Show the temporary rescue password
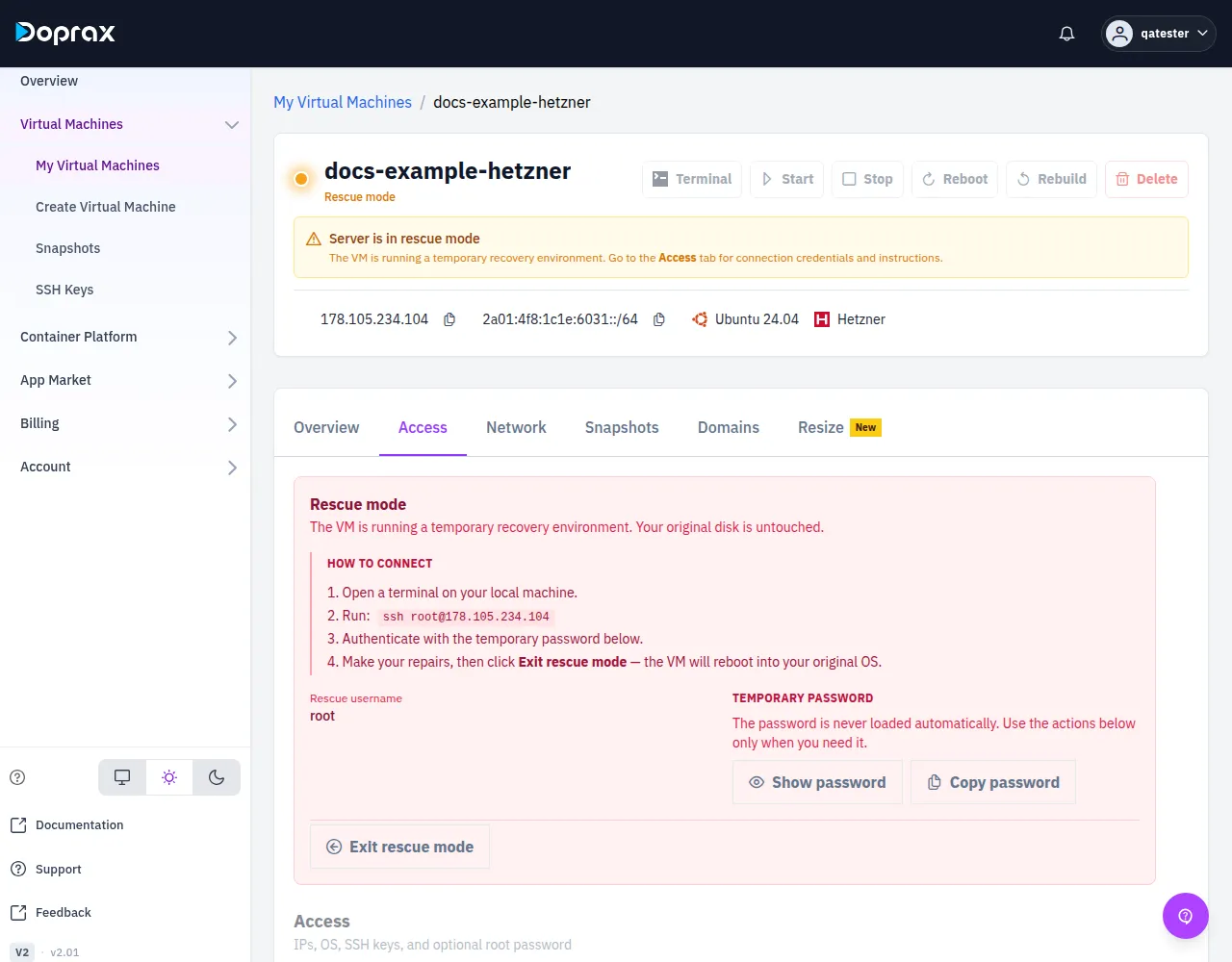The image size is (1232, 962). [817, 782]
